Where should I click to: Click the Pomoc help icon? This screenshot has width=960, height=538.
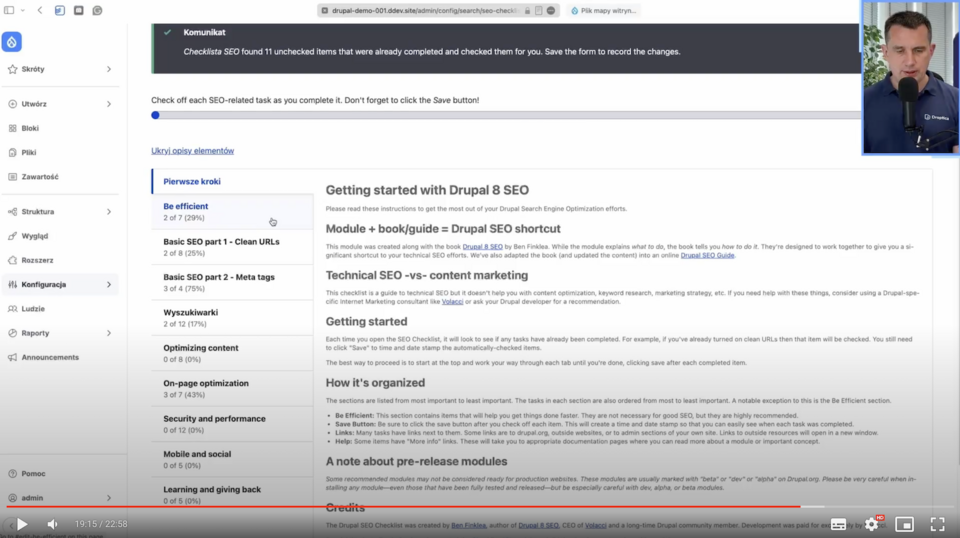[12, 474]
